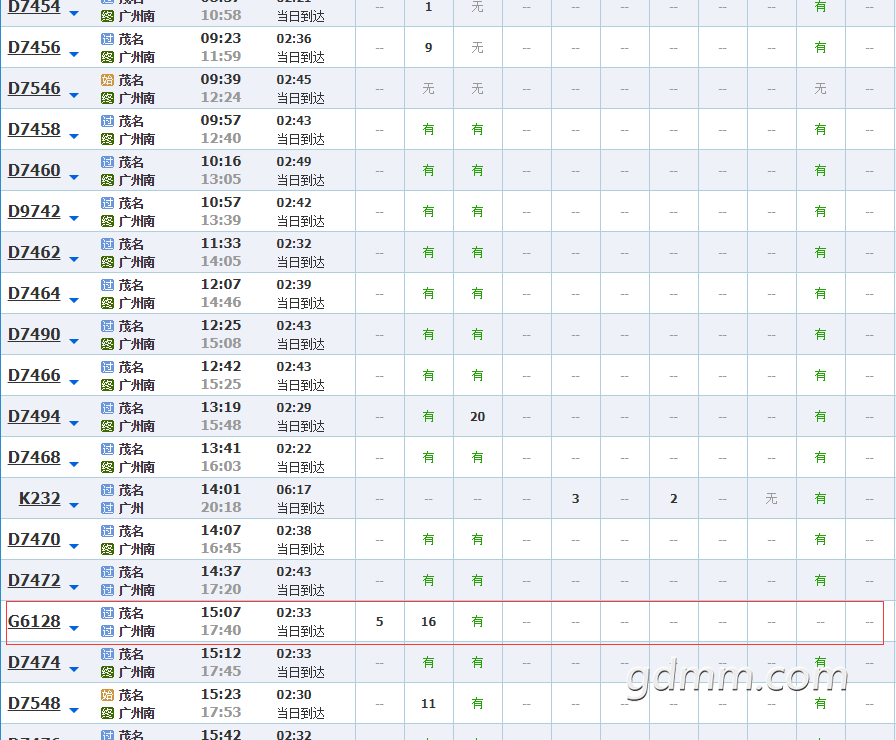Open train D9742 link
Viewport: 896px width, 740px height.
(x=34, y=211)
